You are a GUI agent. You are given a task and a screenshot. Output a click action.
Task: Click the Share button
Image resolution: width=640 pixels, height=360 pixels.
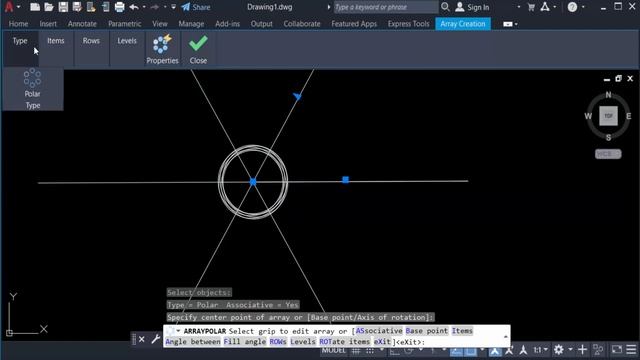196,7
